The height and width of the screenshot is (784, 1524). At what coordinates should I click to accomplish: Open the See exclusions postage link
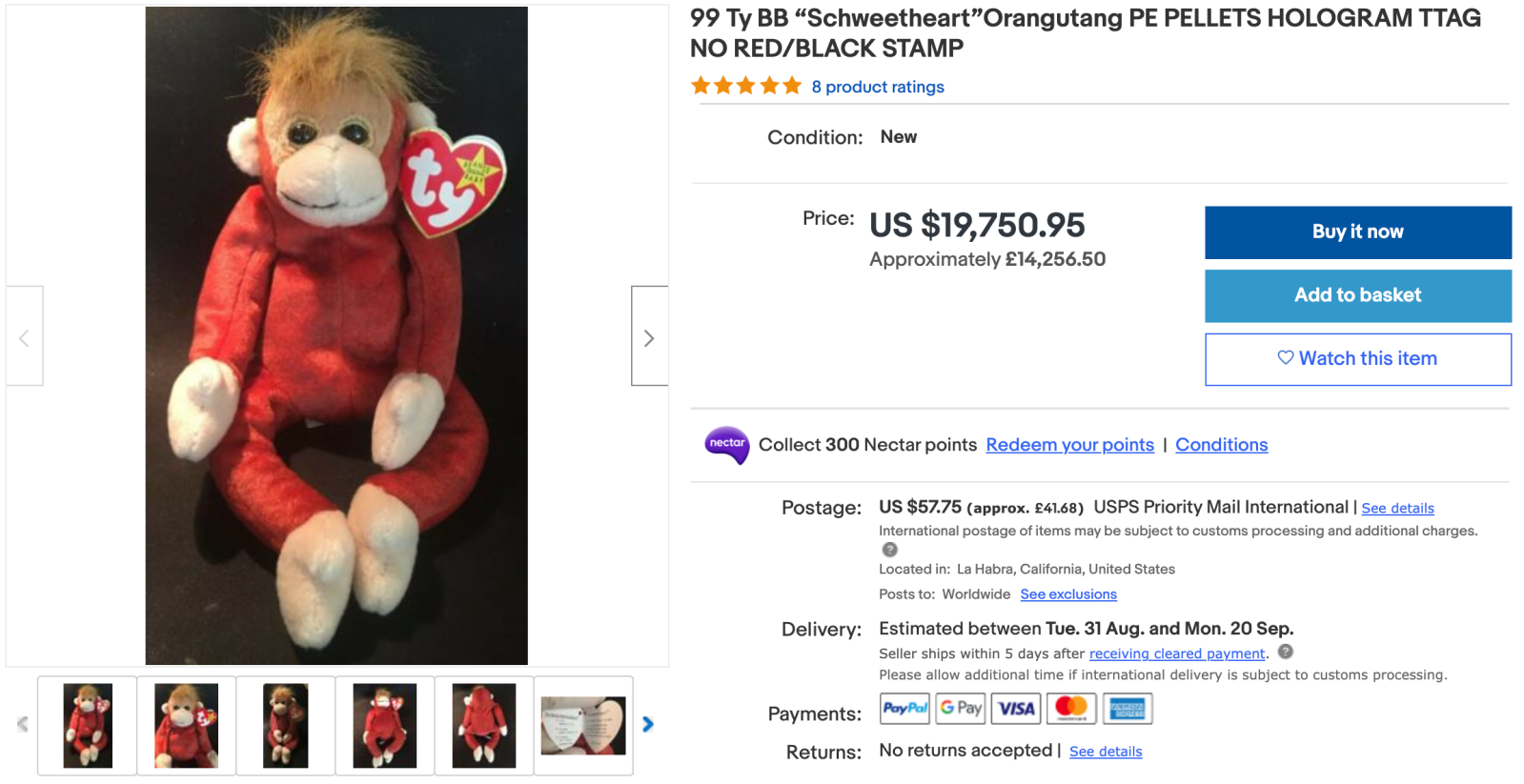pos(1068,594)
